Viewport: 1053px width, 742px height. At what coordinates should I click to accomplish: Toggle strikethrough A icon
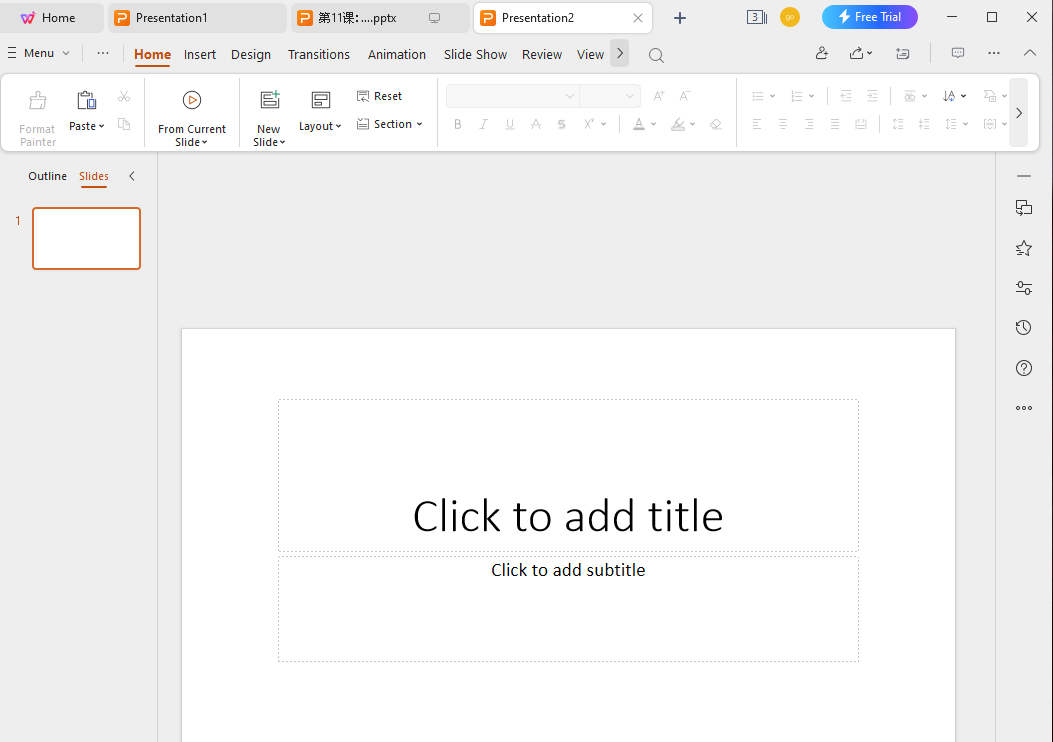click(535, 124)
